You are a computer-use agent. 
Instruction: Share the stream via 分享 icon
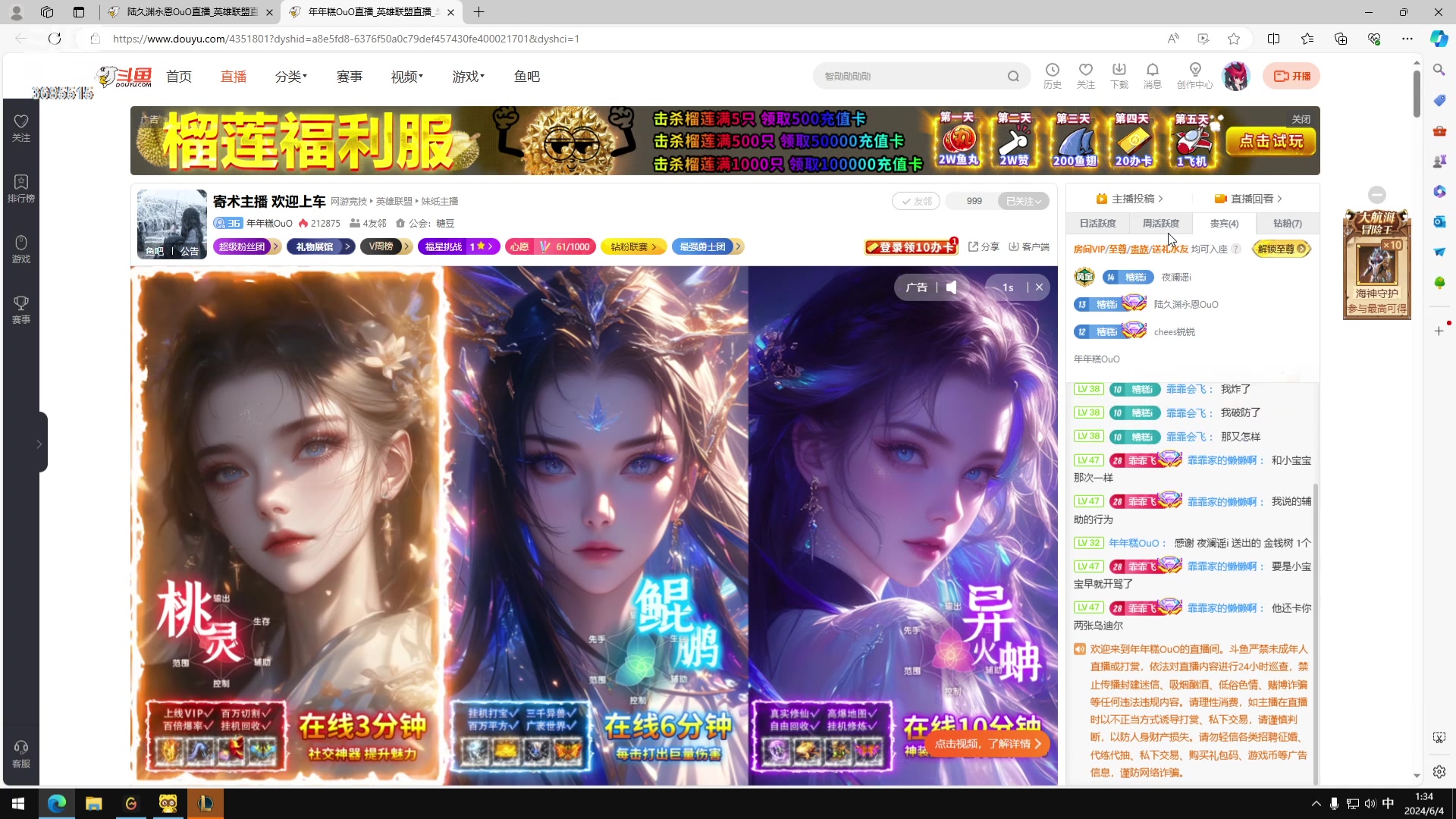pyautogui.click(x=984, y=246)
